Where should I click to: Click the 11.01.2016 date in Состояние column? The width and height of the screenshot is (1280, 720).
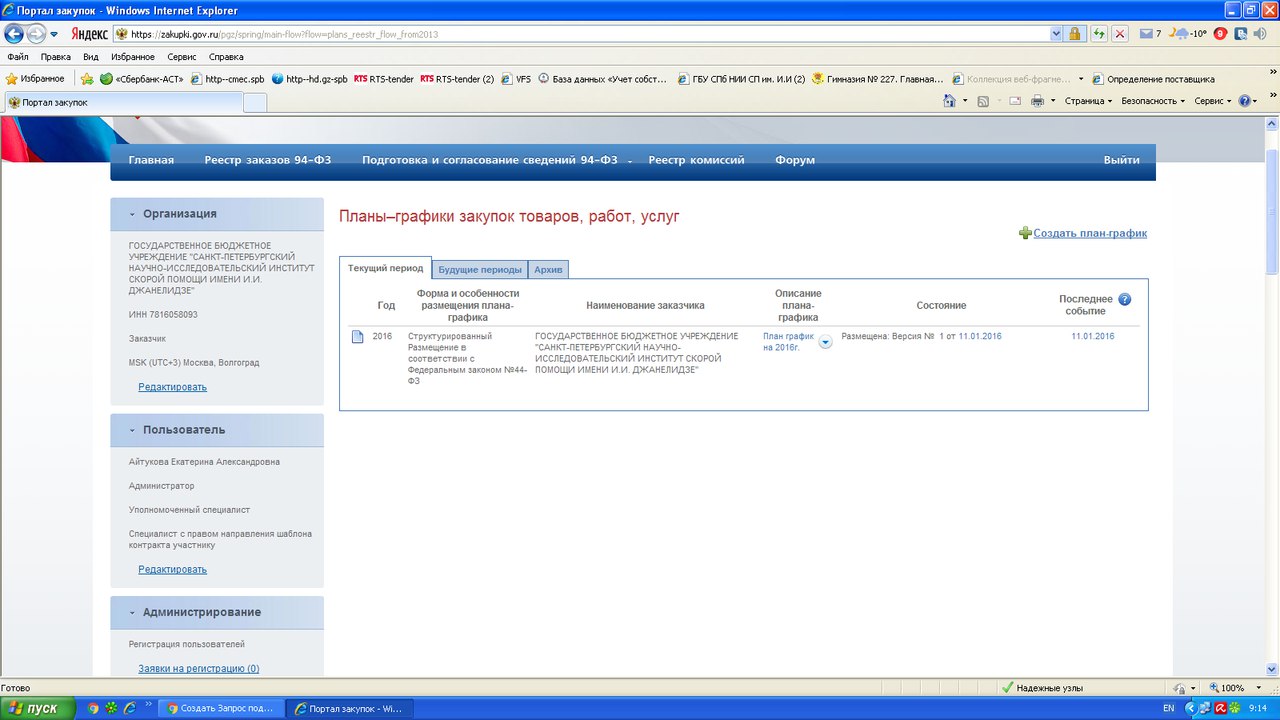(x=980, y=336)
